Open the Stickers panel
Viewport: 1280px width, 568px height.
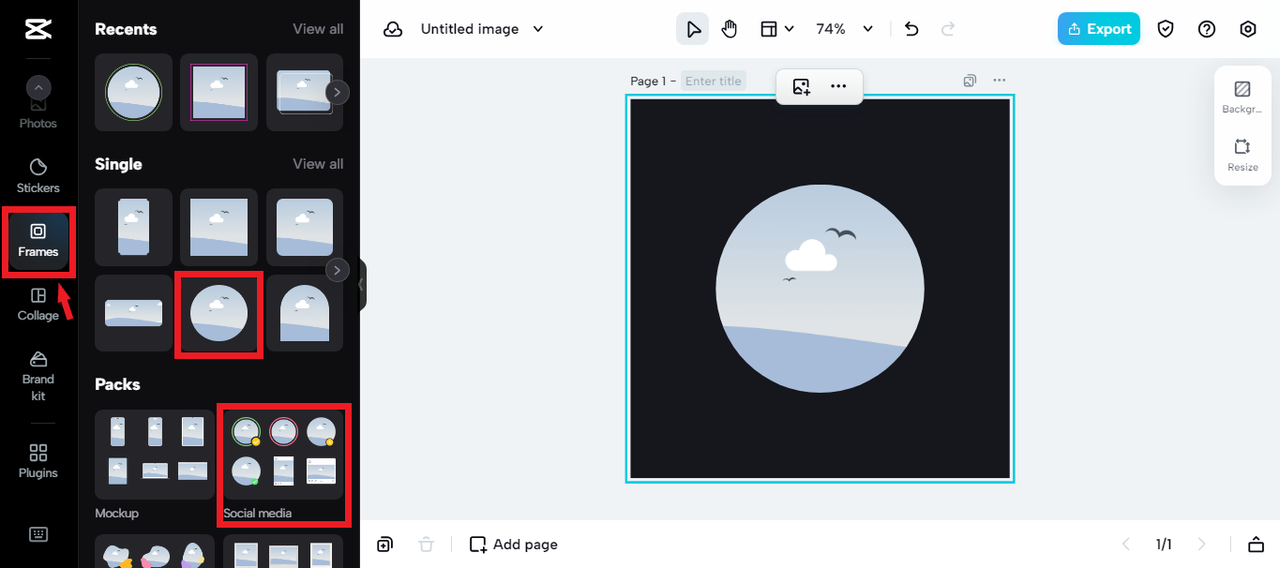38,175
